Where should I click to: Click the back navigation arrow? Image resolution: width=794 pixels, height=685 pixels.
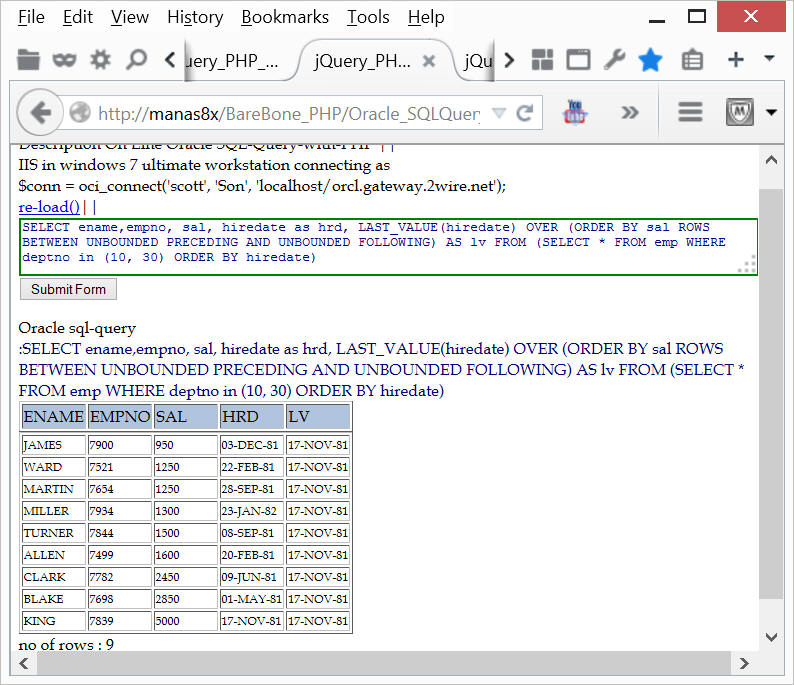[x=41, y=112]
